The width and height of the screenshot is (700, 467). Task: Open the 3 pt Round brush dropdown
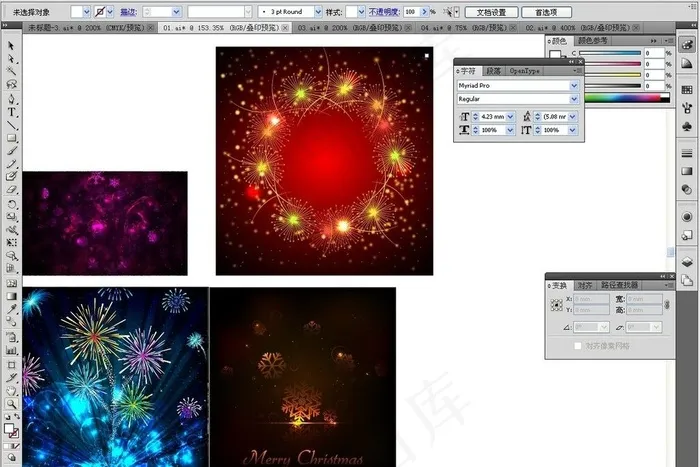point(318,12)
